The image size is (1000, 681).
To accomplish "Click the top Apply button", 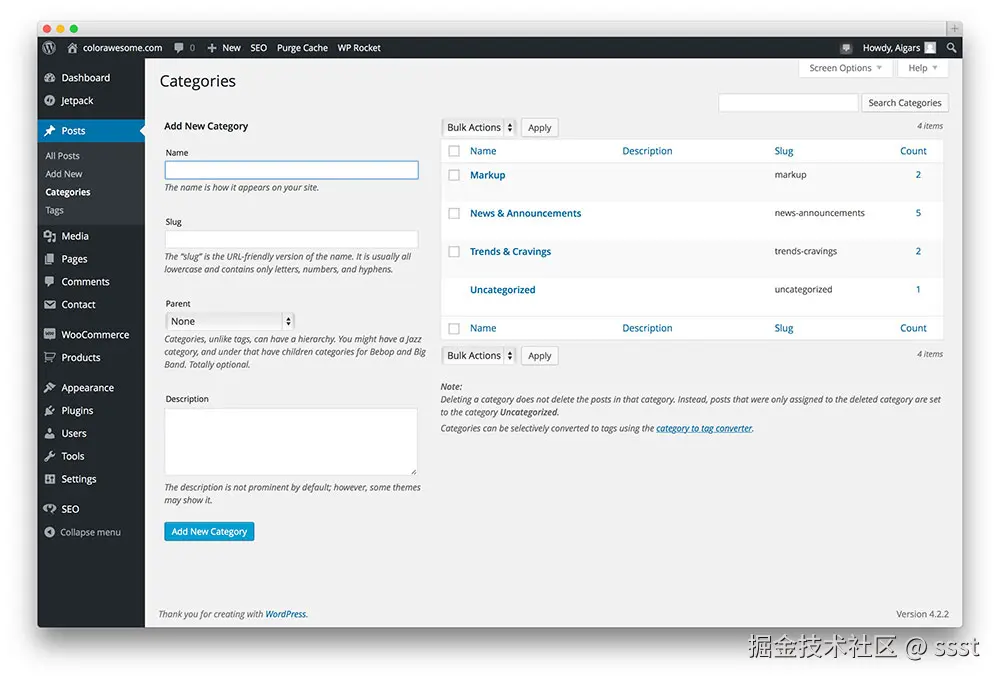I will click(540, 128).
